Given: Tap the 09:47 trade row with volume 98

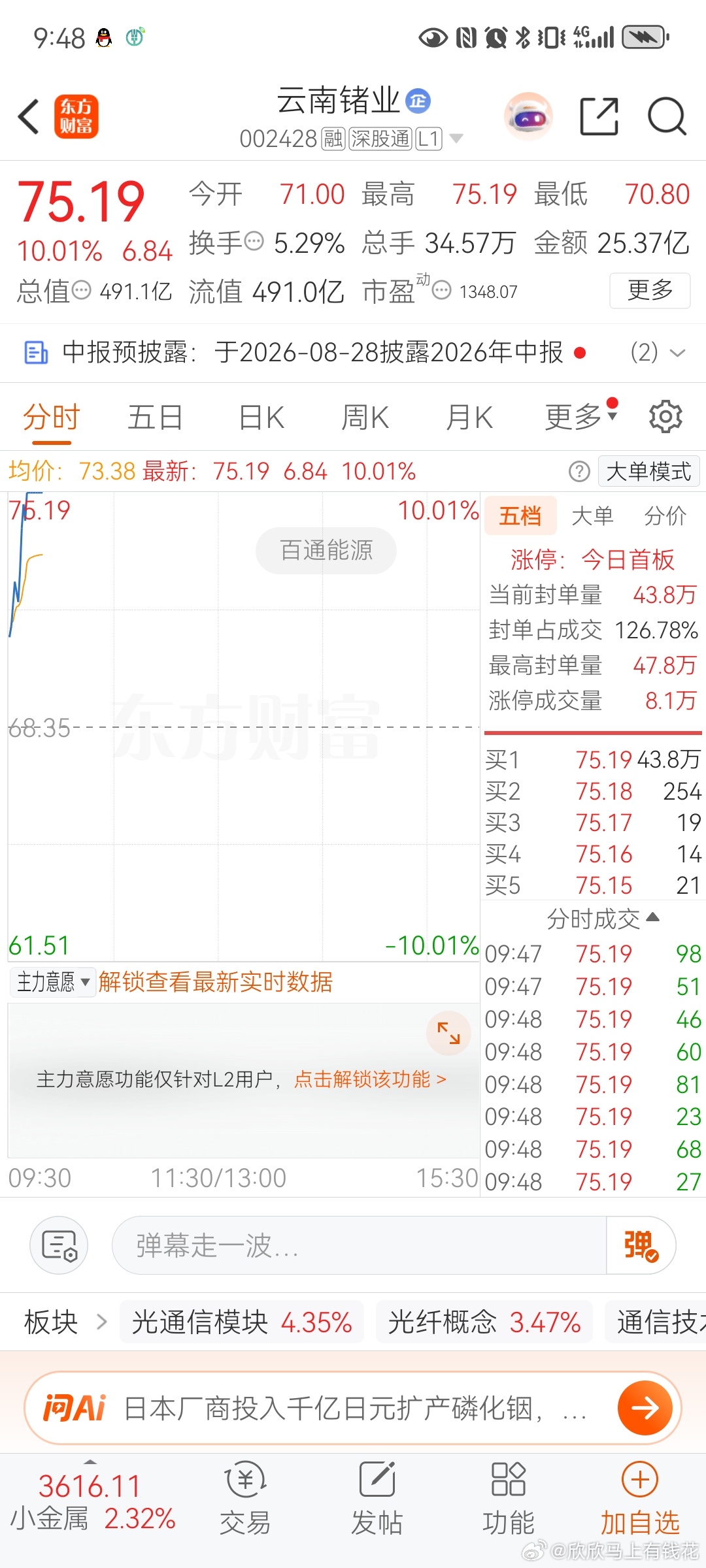Looking at the screenshot, I should point(593,953).
